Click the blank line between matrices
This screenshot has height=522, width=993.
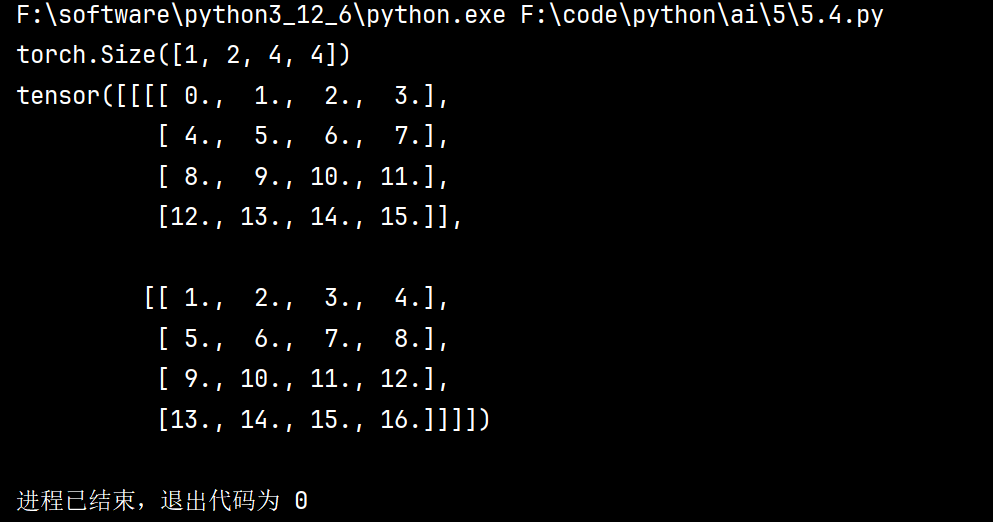pos(253,258)
